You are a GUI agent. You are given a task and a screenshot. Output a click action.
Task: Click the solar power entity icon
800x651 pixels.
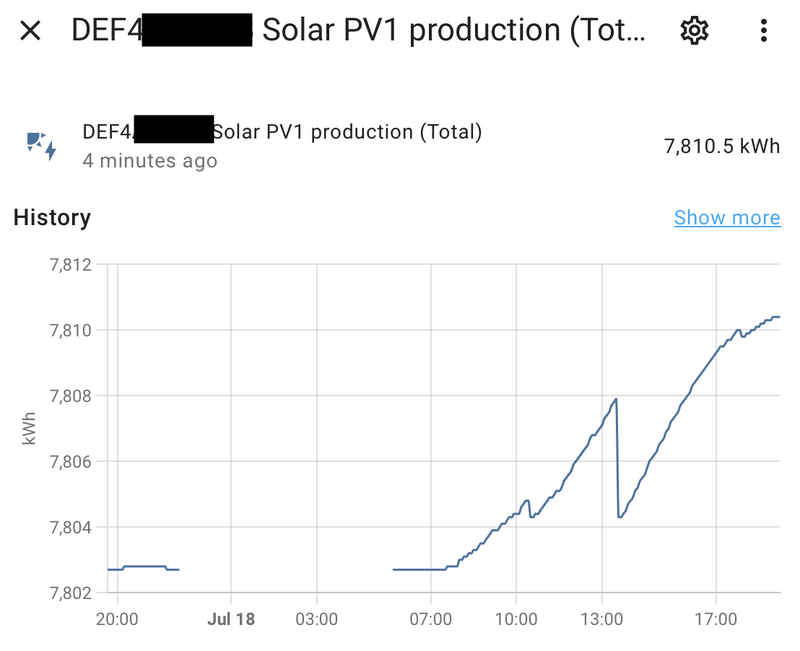pyautogui.click(x=41, y=145)
